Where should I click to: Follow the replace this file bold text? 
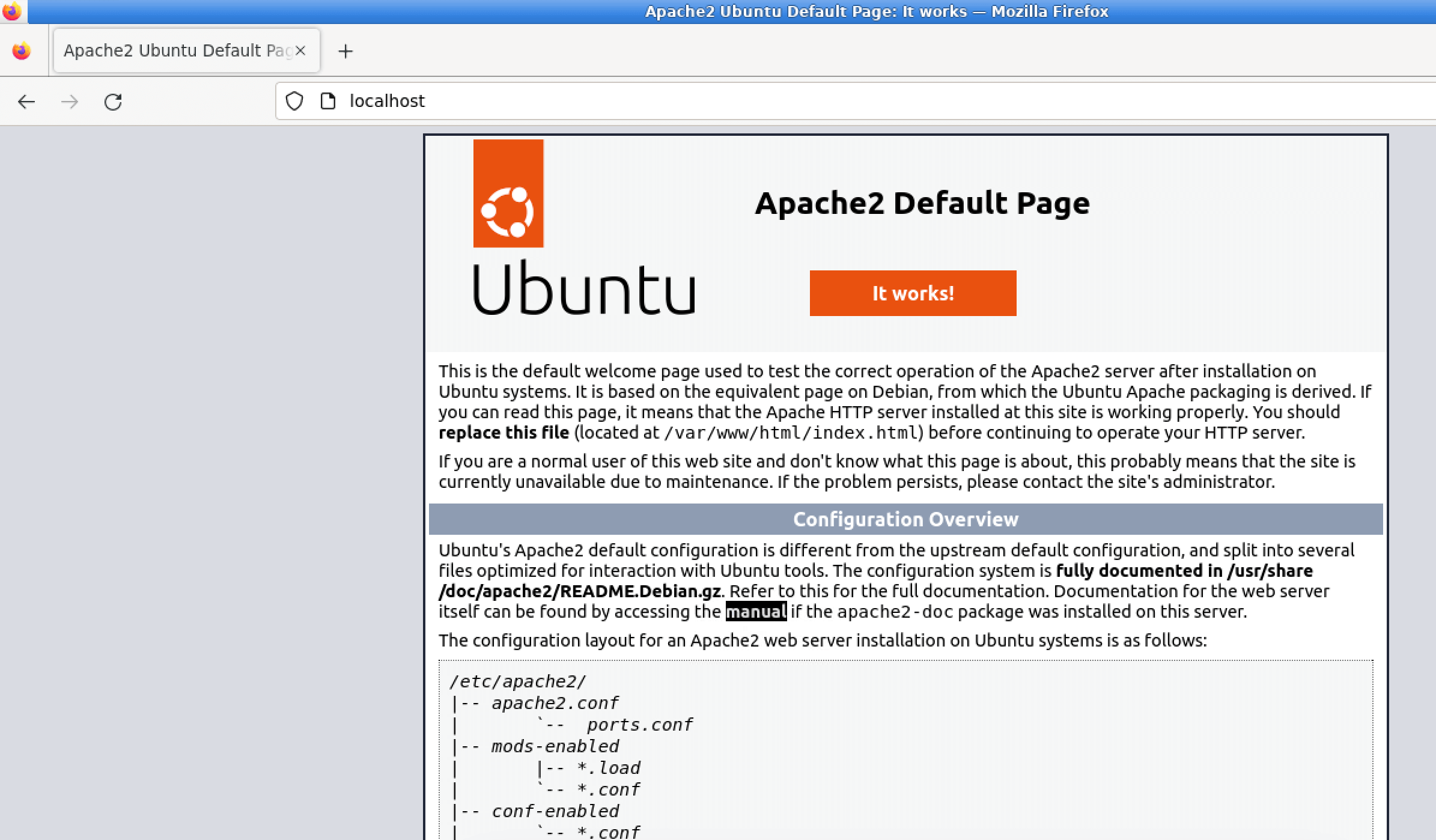coord(505,432)
